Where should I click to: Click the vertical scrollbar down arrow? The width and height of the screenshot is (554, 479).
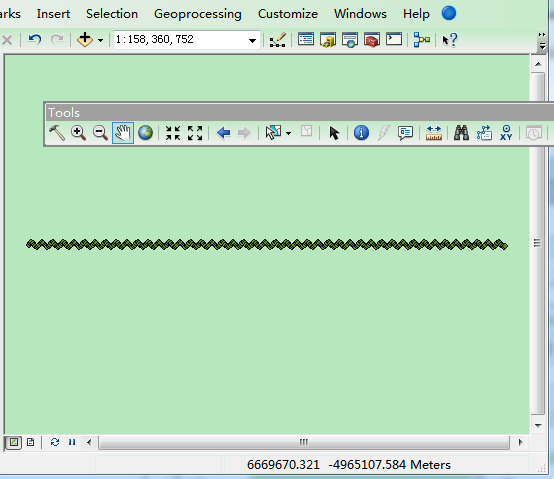click(538, 426)
